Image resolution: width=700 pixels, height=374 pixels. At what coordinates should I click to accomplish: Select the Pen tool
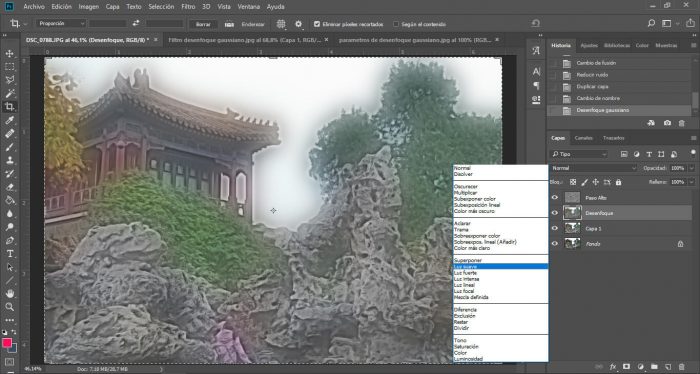click(9, 240)
